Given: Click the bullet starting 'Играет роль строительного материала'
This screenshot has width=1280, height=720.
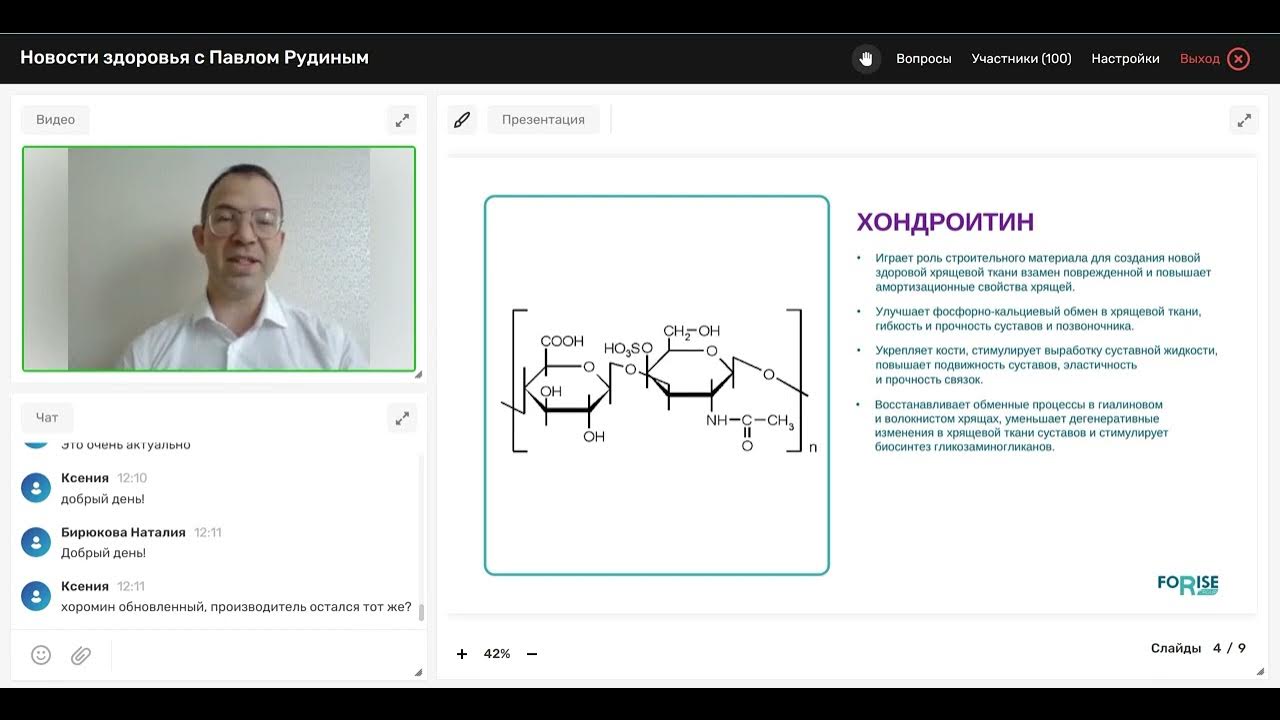Looking at the screenshot, I should 1043,272.
